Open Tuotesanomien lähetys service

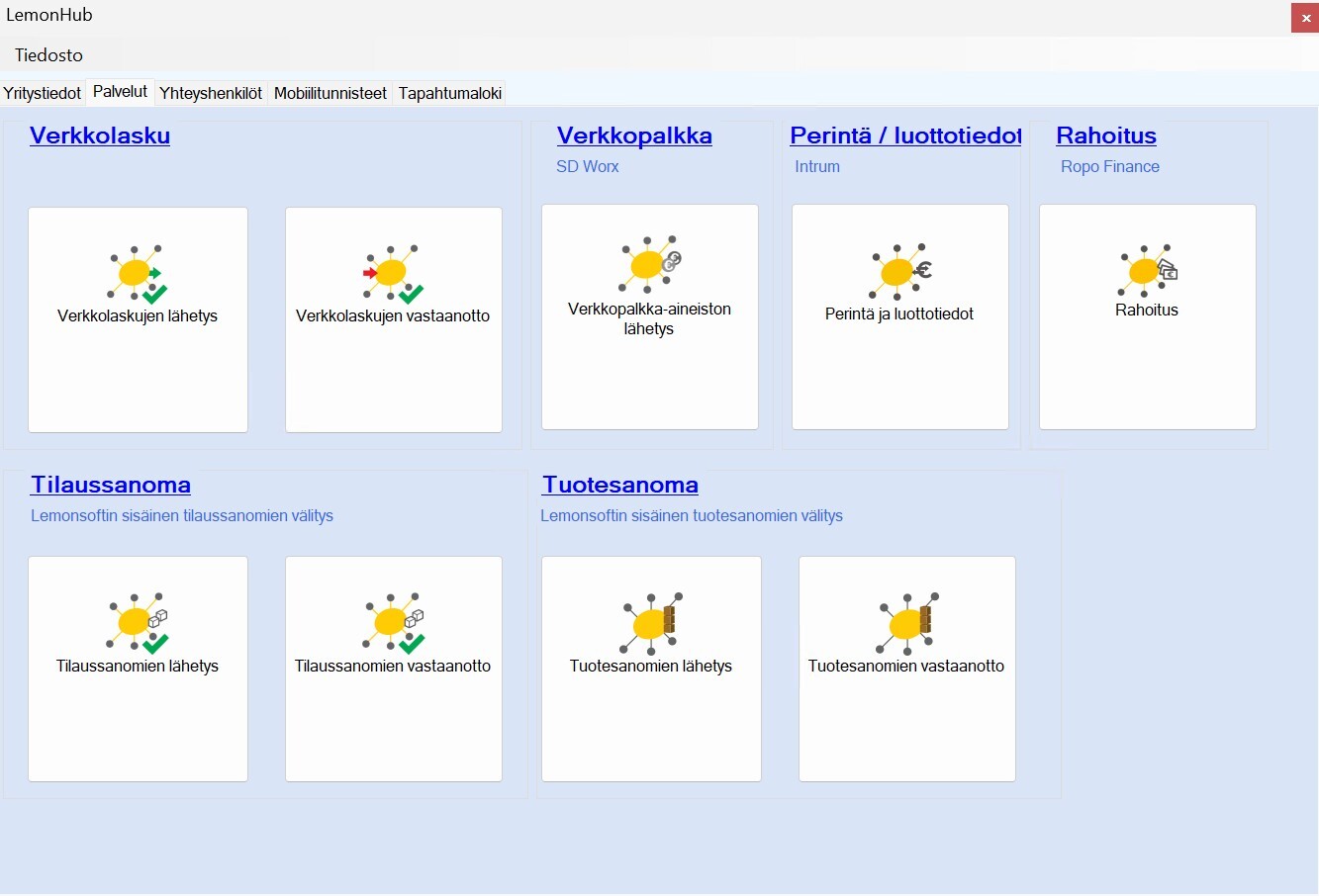coord(651,668)
